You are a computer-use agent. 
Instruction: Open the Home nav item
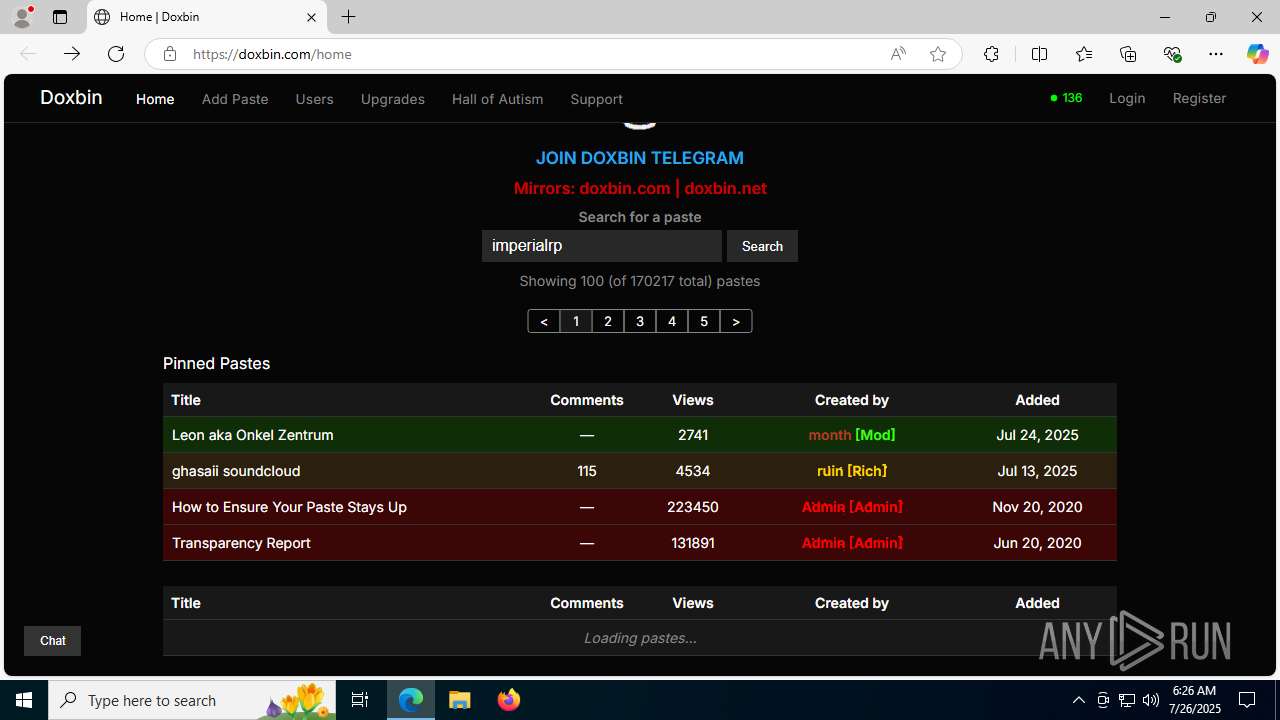[155, 99]
